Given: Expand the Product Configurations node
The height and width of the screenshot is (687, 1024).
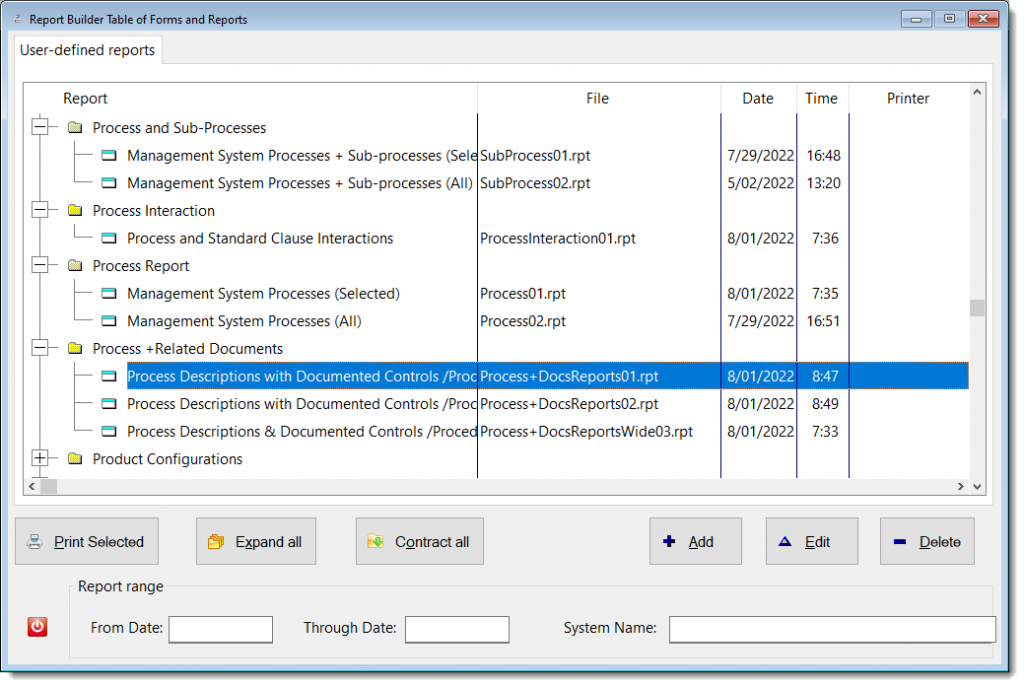Looking at the screenshot, I should [40, 459].
